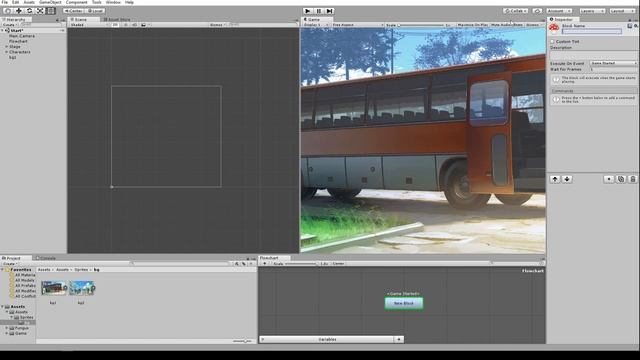The image size is (640, 360).
Task: Click the Flowchart Center button
Action: (338, 264)
